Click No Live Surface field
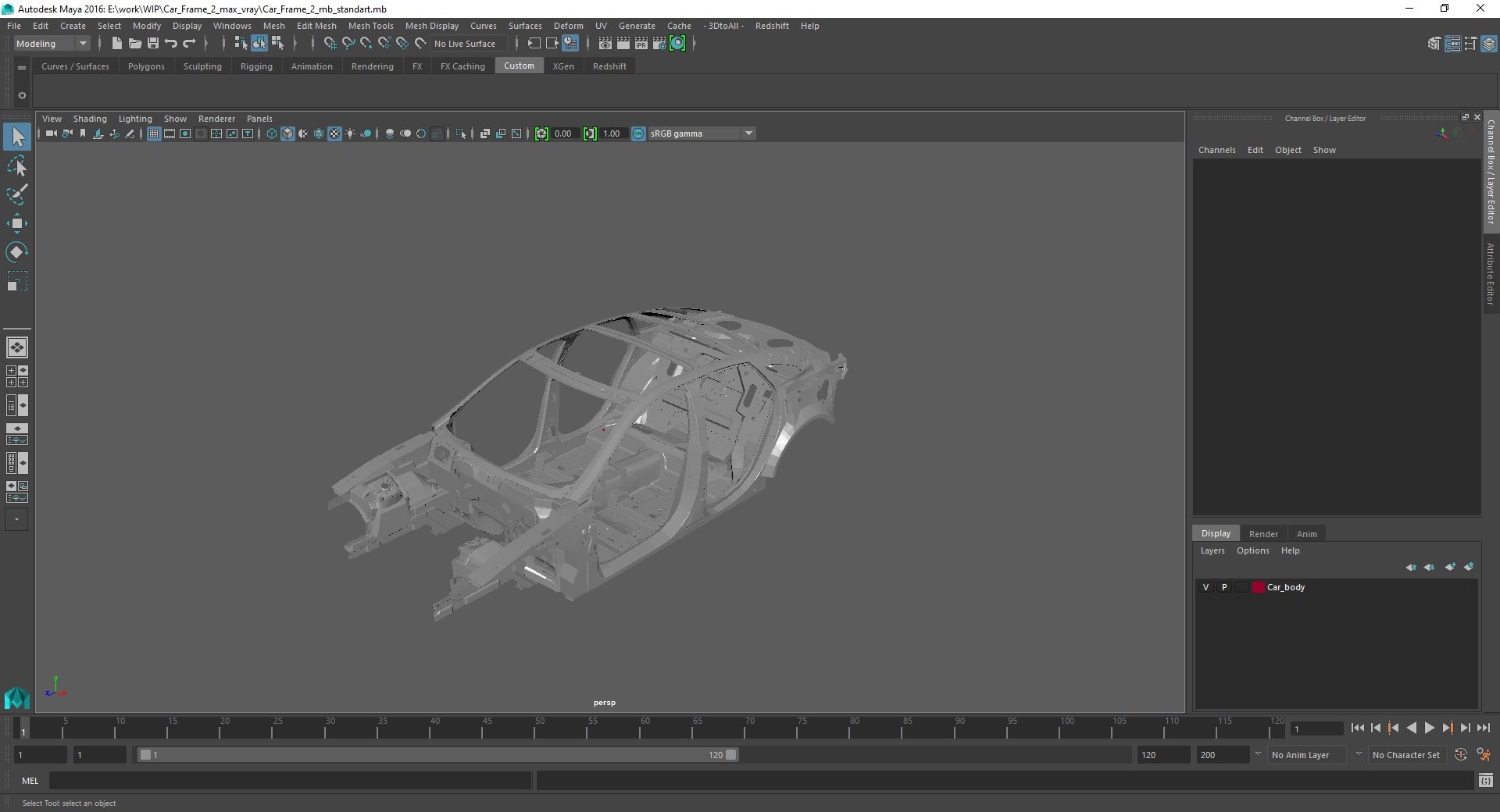The image size is (1500, 812). (x=469, y=44)
